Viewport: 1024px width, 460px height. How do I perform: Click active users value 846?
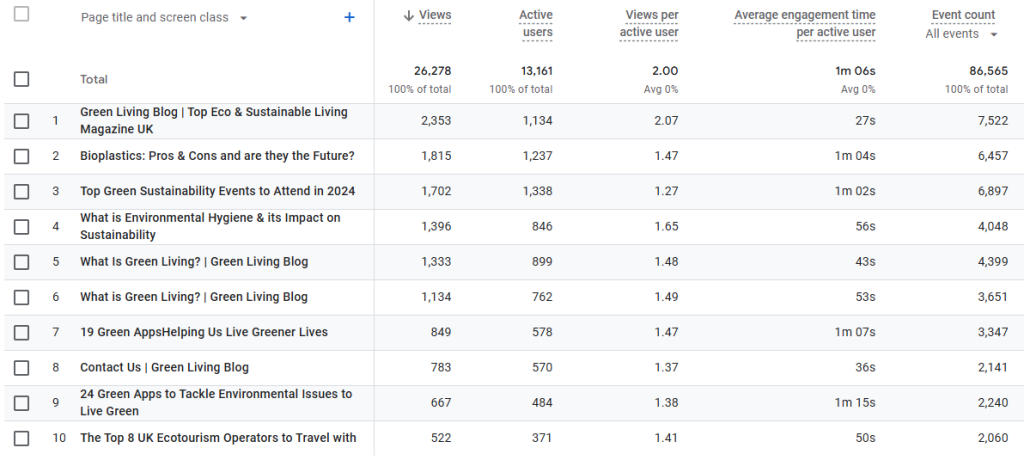(542, 227)
